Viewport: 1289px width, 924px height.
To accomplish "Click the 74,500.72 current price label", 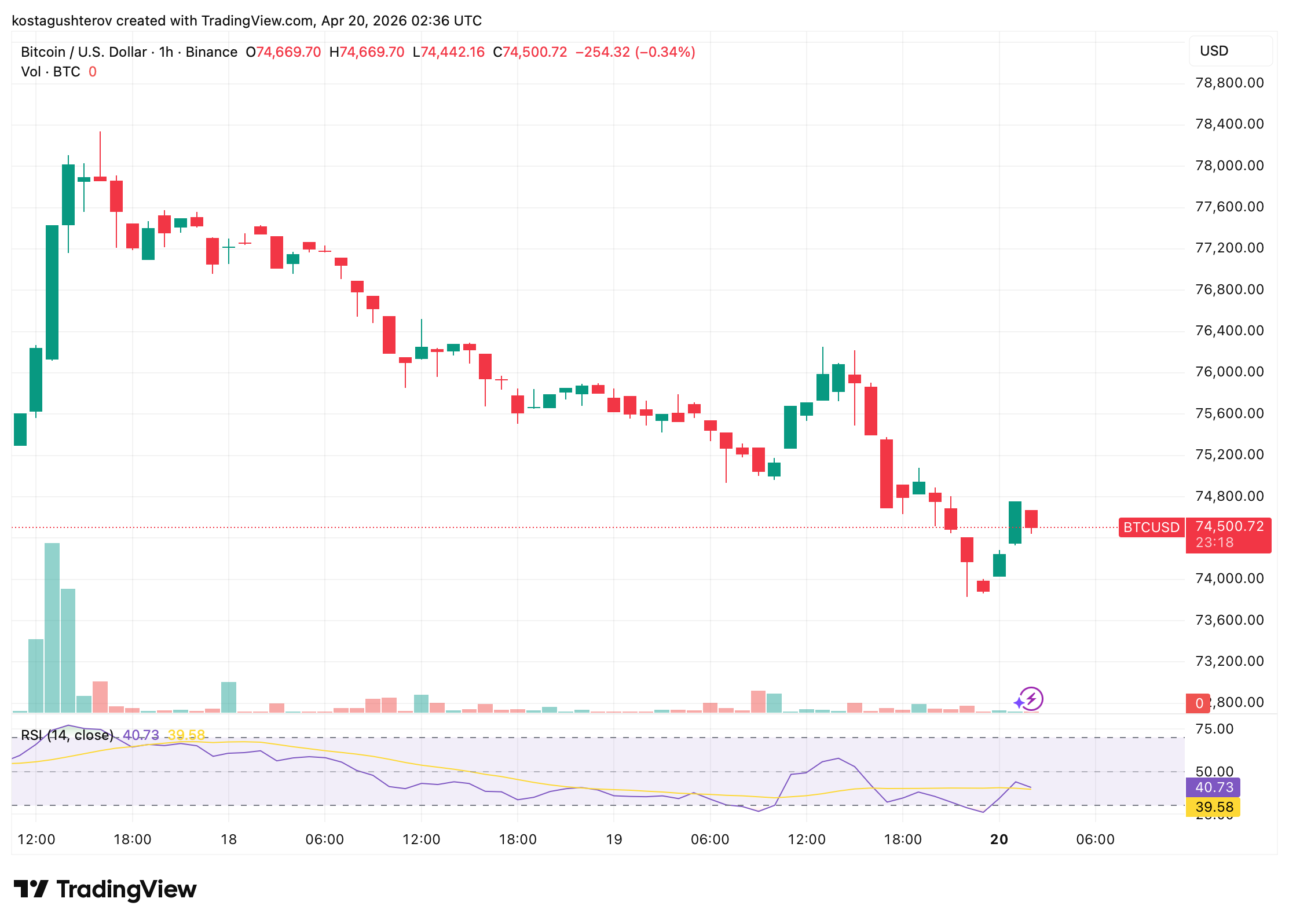I will click(x=1229, y=527).
